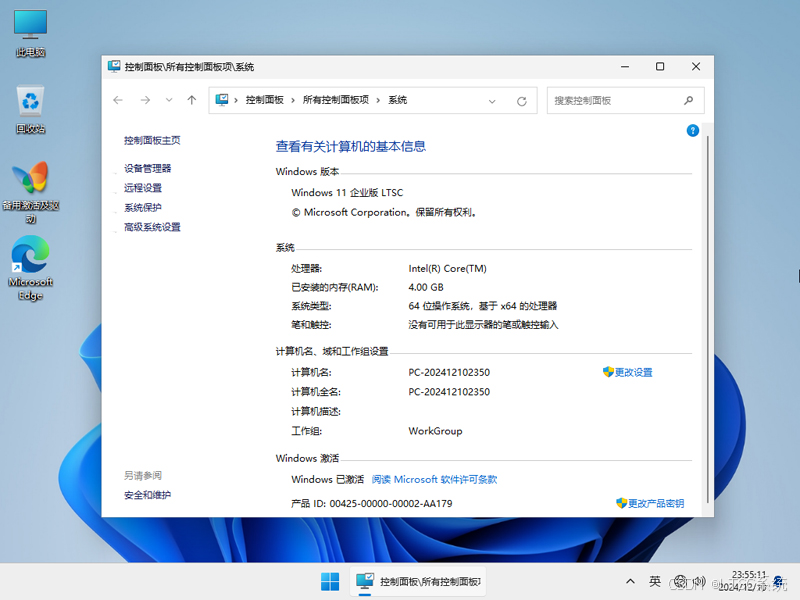The width and height of the screenshot is (800, 600).
Task: Click the WorkGroup value
Action: pos(435,431)
